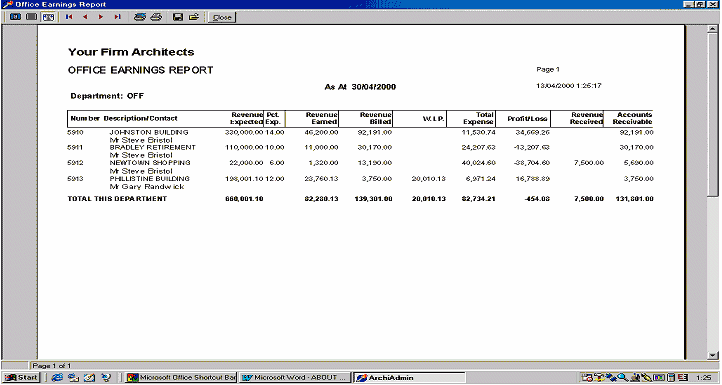Select the second (middle) zoom view icon
Image resolution: width=722 pixels, height=385 pixels.
click(x=32, y=17)
